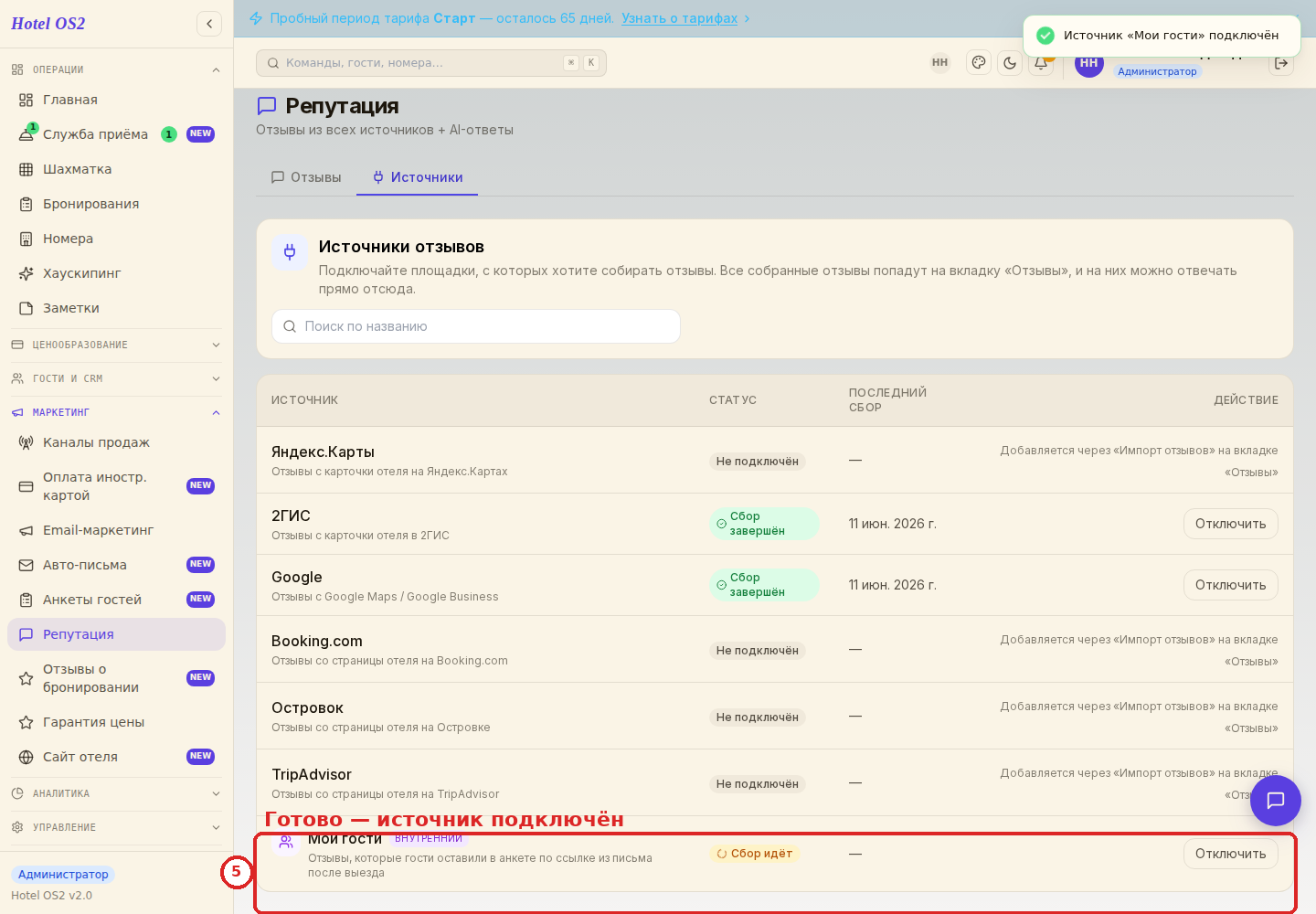
Task: Click the Островок source name
Action: [307, 707]
